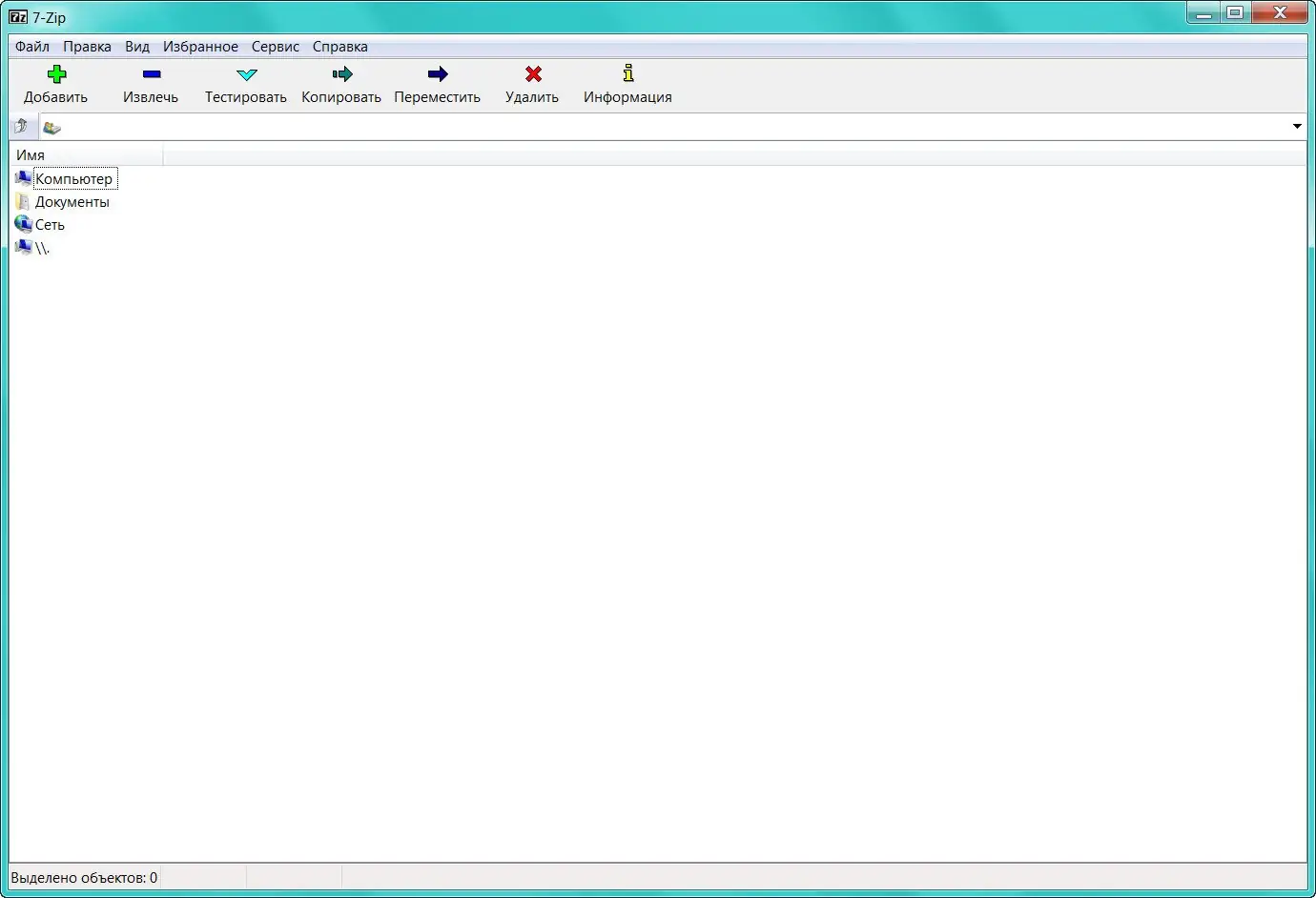Select the Сеть list entry
This screenshot has height=898, width=1316.
point(50,224)
